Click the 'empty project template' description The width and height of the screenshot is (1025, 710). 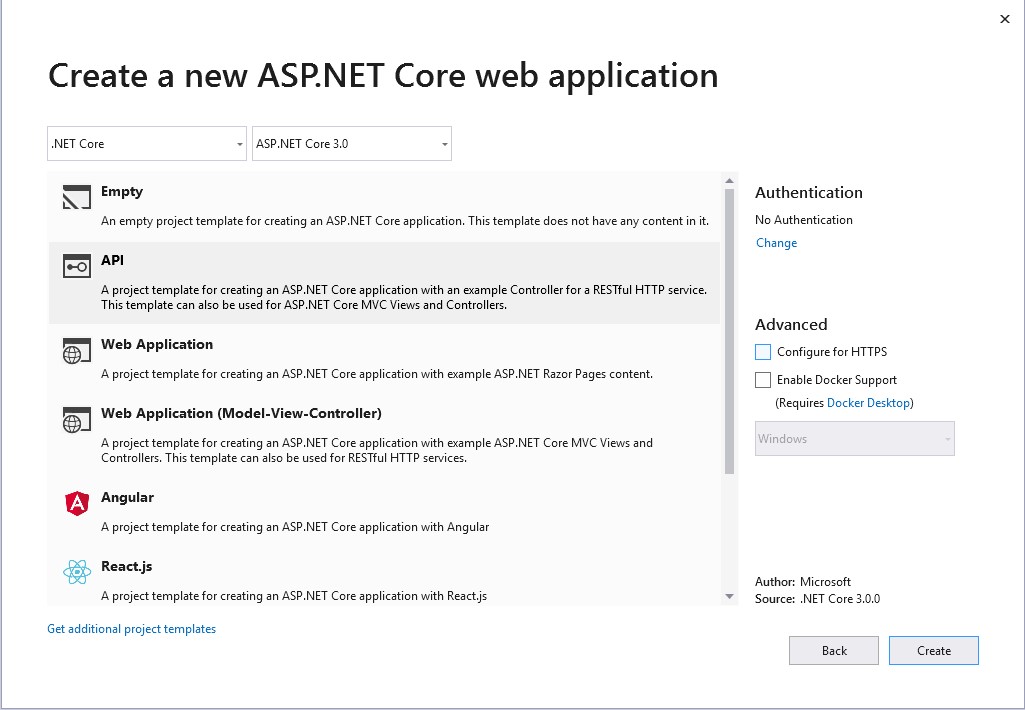405,221
